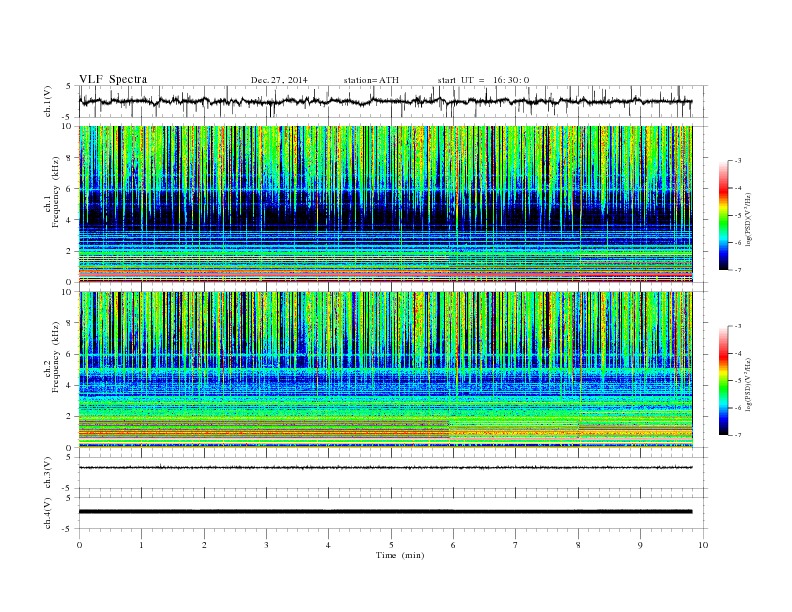
Task: Click the log(PSD) label beside ch.2 color bar
Action: click(750, 385)
